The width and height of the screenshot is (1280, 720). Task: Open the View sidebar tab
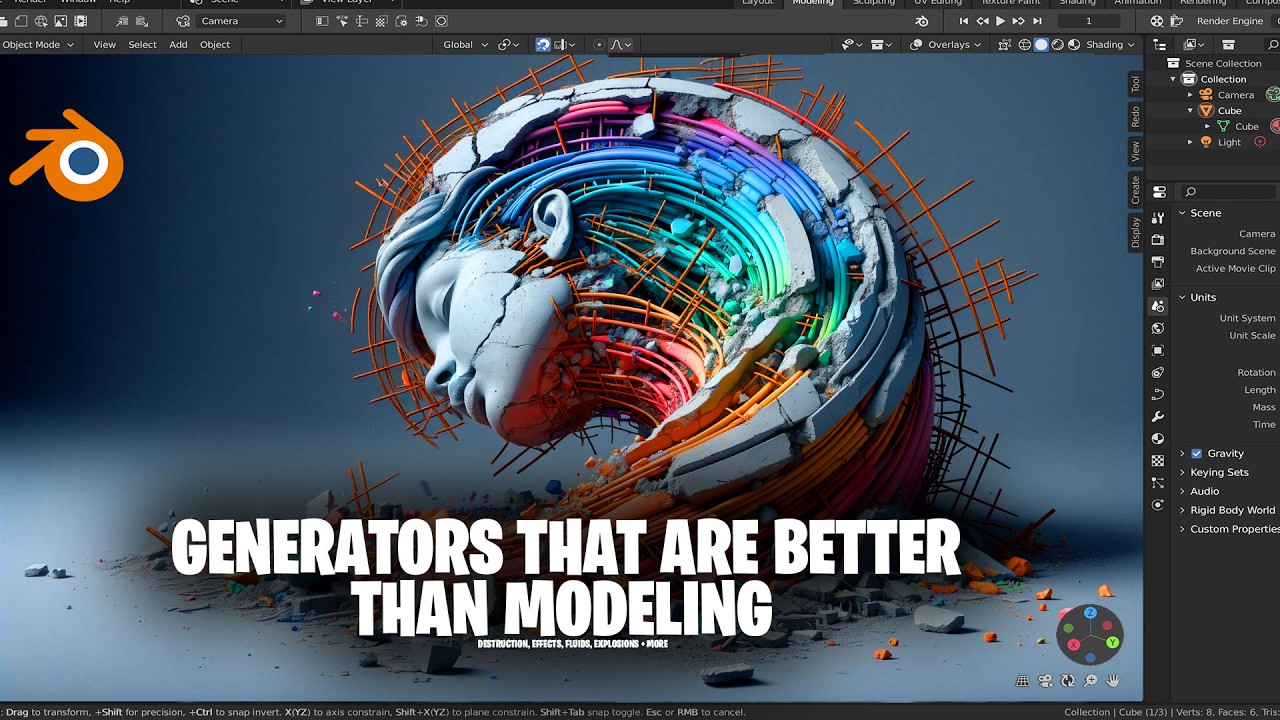click(x=1135, y=151)
